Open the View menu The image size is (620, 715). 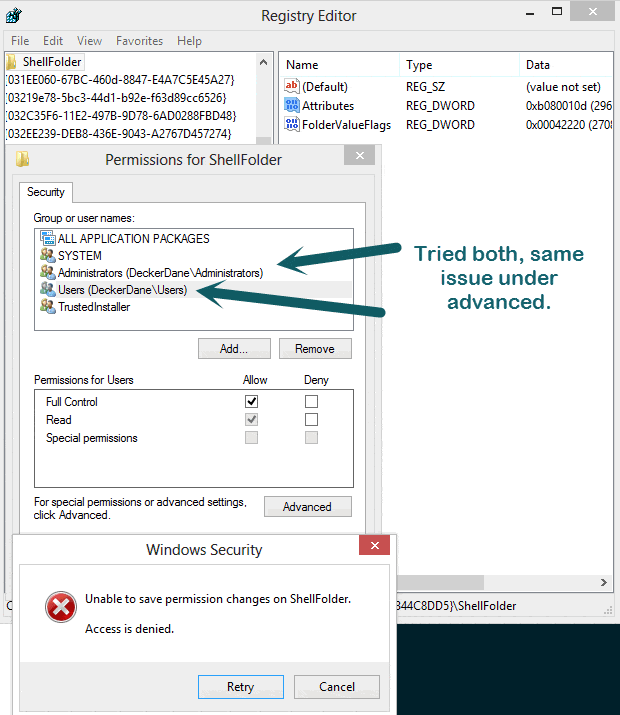pos(89,41)
